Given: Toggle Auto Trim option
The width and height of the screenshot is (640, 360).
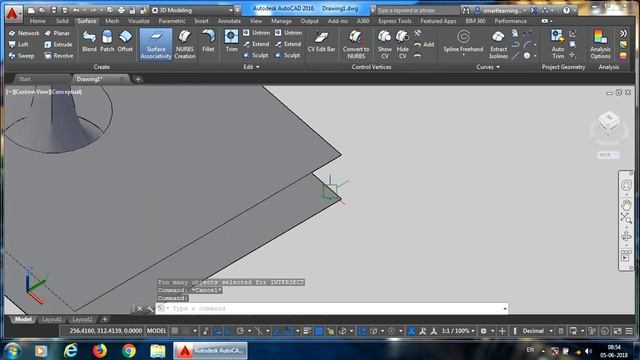Looking at the screenshot, I should click(558, 44).
